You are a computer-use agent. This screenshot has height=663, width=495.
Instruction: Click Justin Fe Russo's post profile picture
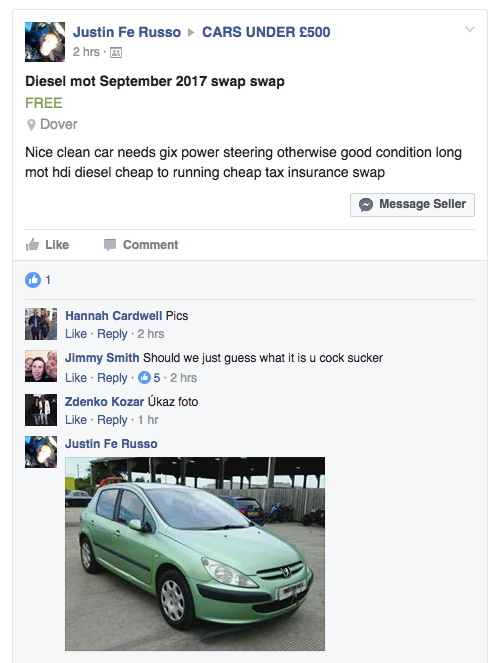(x=45, y=42)
